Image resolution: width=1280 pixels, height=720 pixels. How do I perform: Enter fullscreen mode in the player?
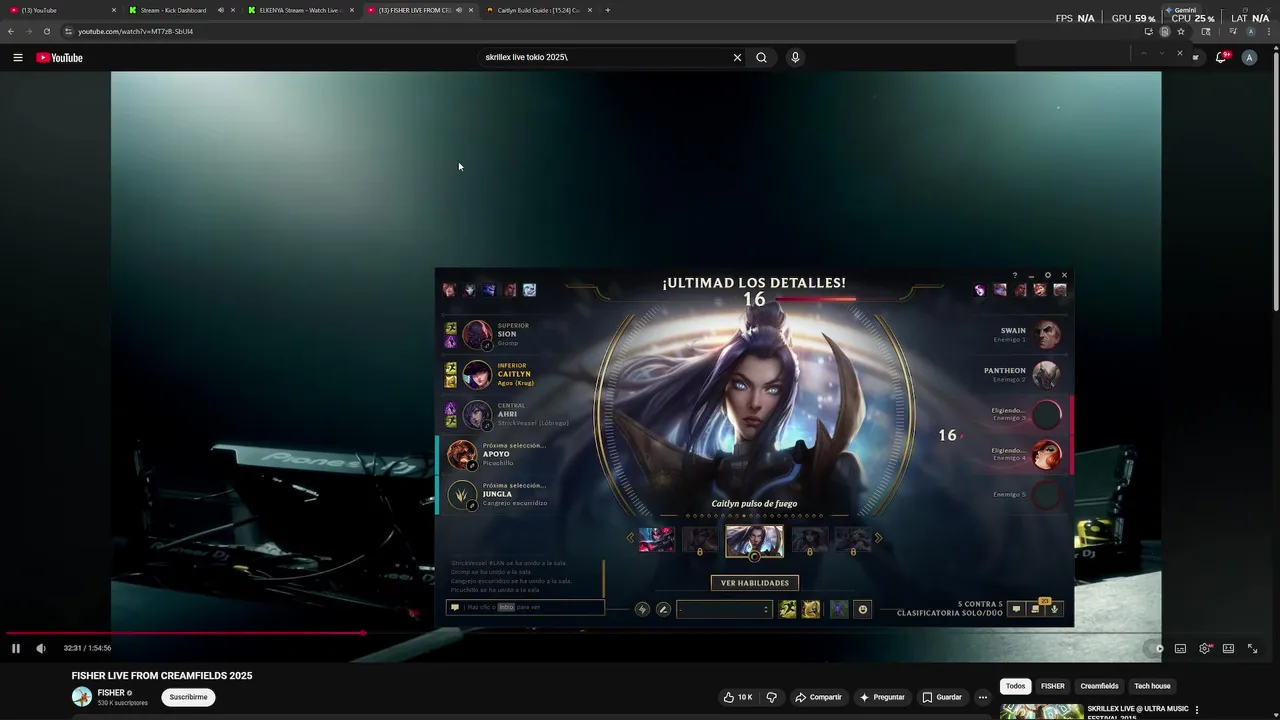point(1252,648)
